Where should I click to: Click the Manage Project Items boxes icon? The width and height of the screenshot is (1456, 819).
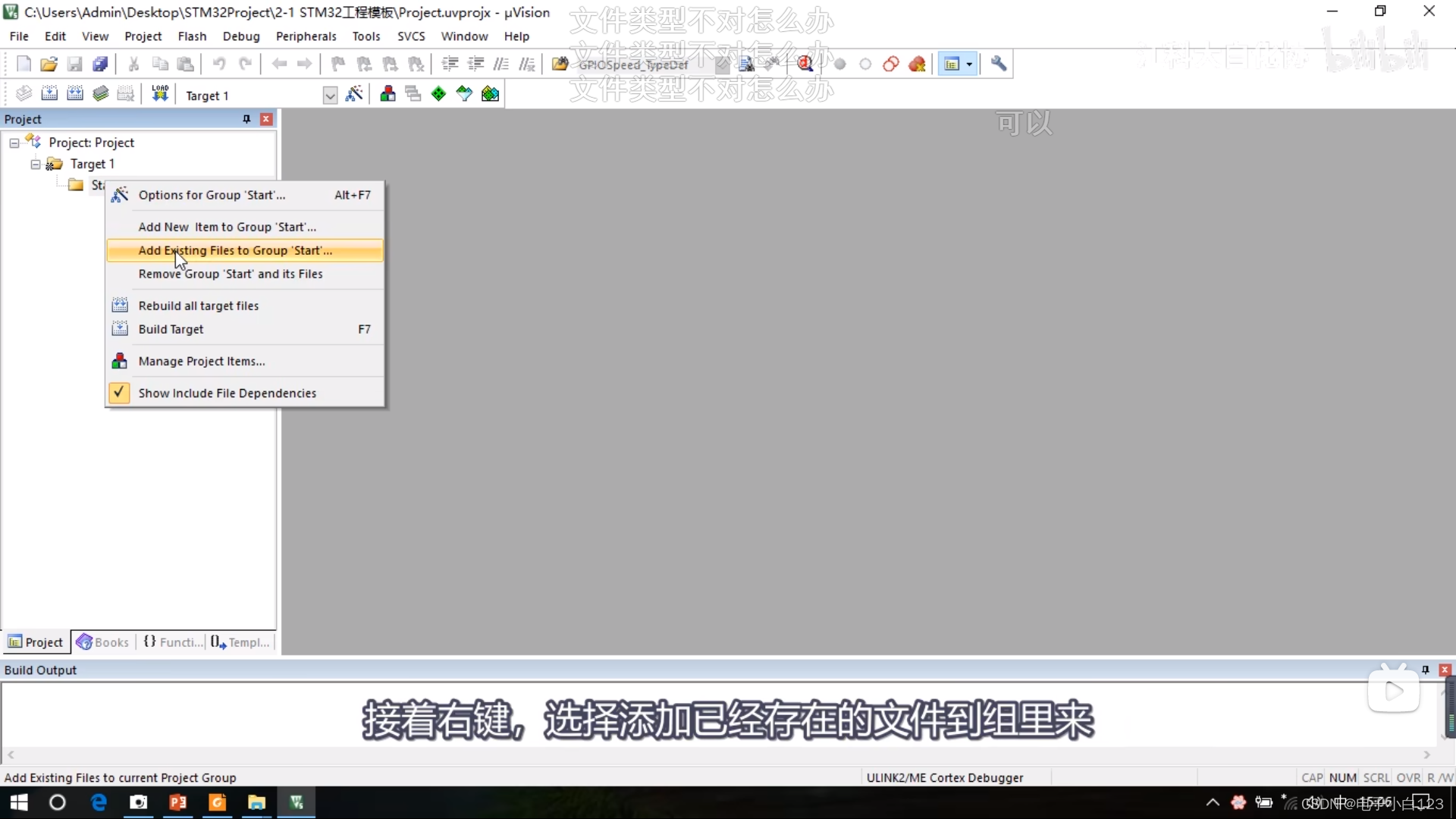tap(388, 94)
